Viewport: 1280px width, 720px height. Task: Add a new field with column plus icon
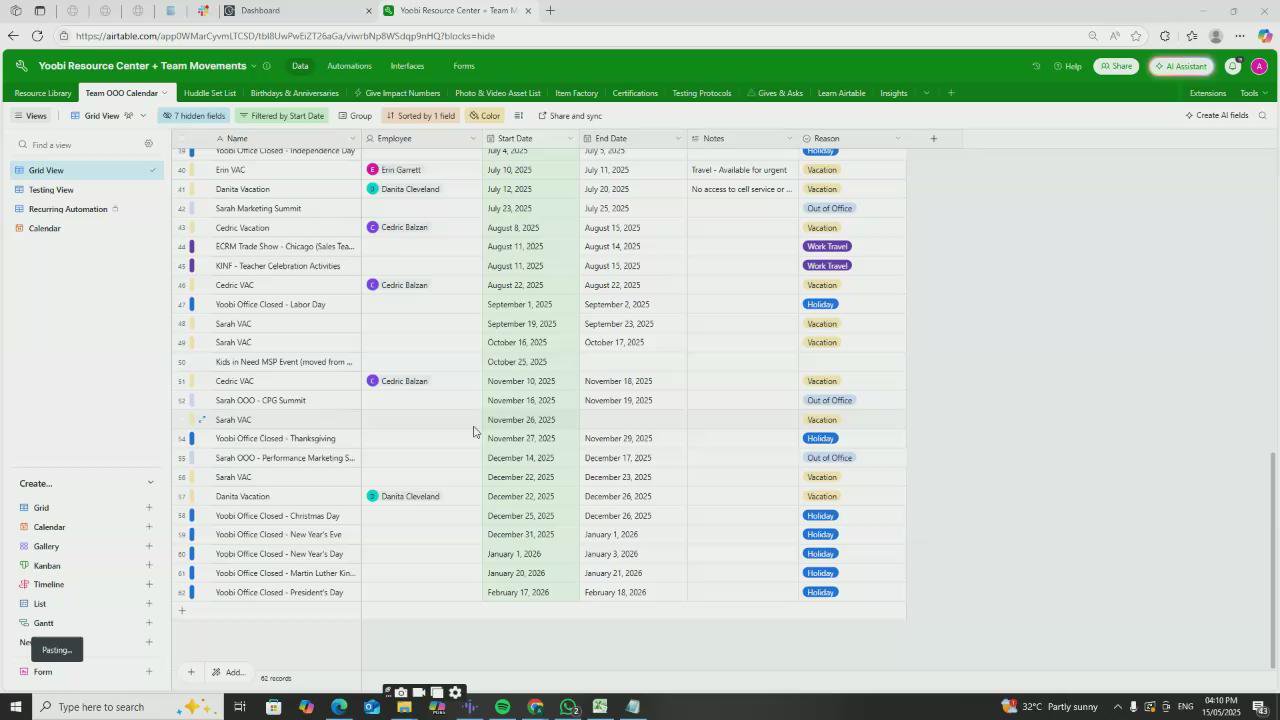coord(934,139)
